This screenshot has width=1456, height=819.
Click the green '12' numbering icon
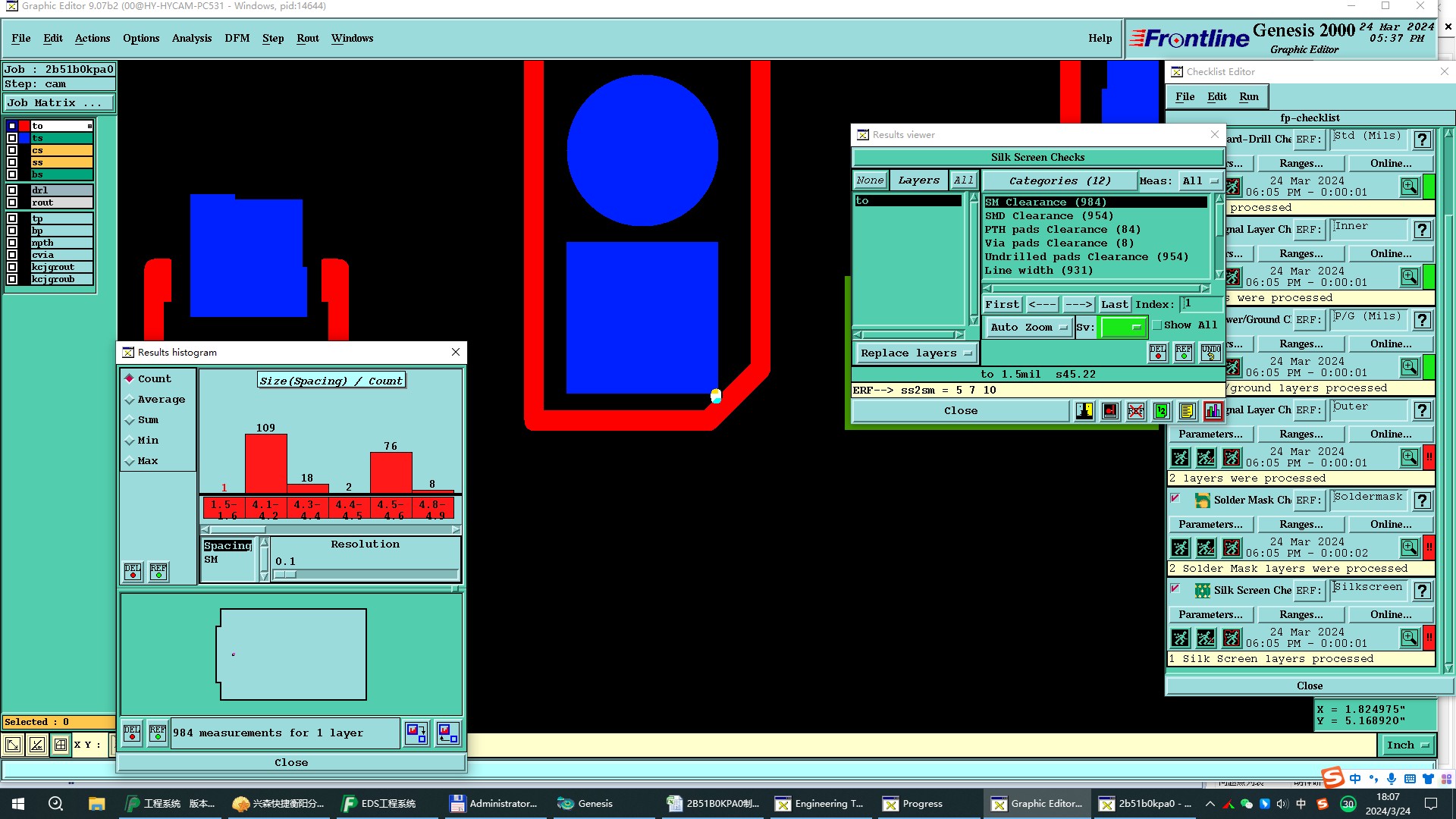(x=1161, y=411)
